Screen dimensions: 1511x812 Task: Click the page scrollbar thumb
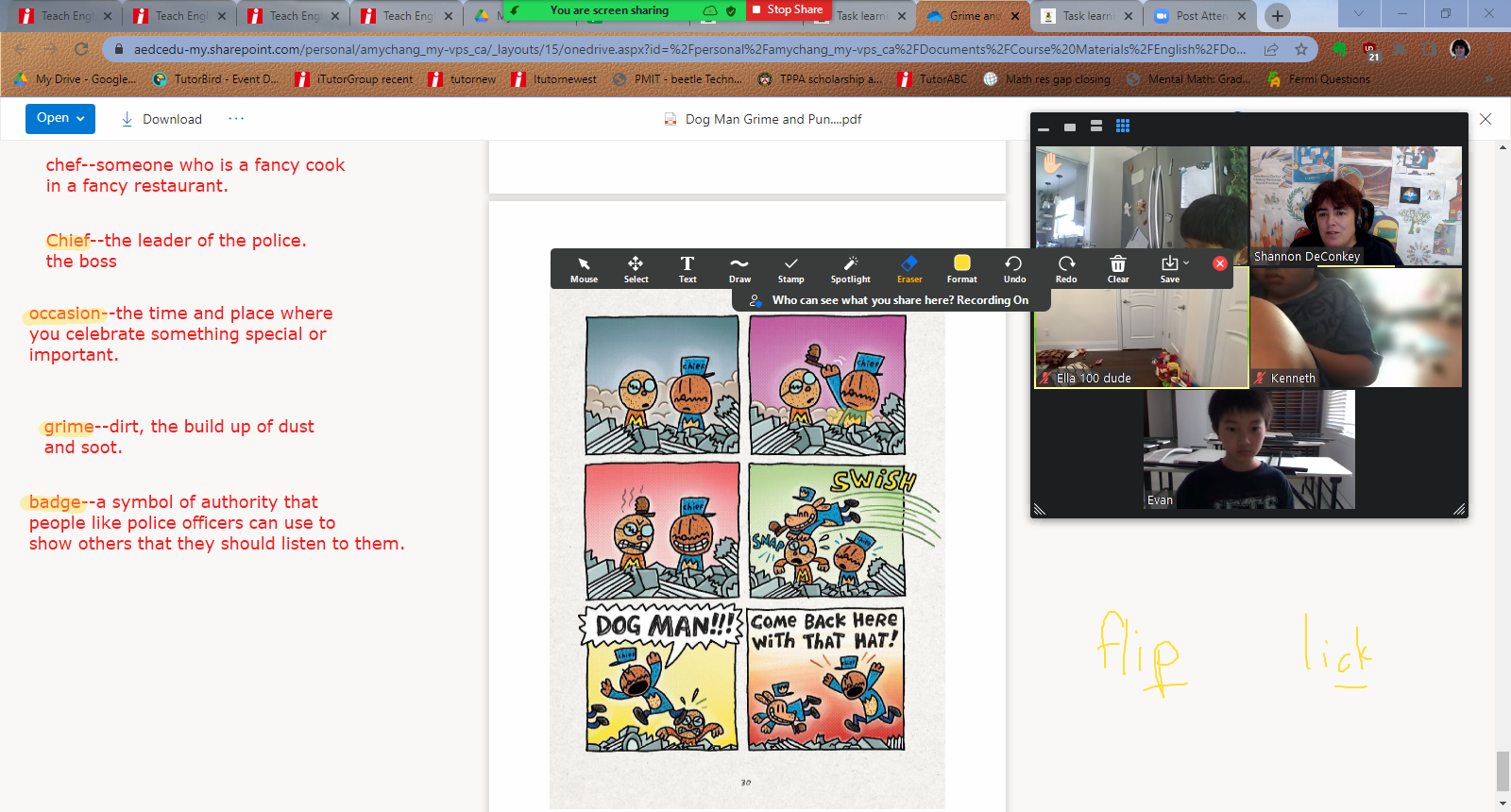click(x=1503, y=770)
